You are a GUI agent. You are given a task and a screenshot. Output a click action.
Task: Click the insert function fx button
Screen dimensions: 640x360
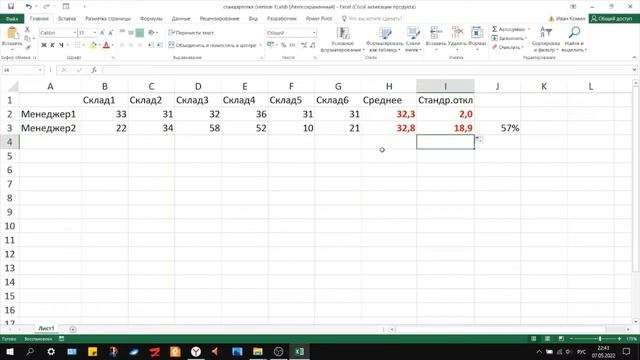pyautogui.click(x=94, y=70)
